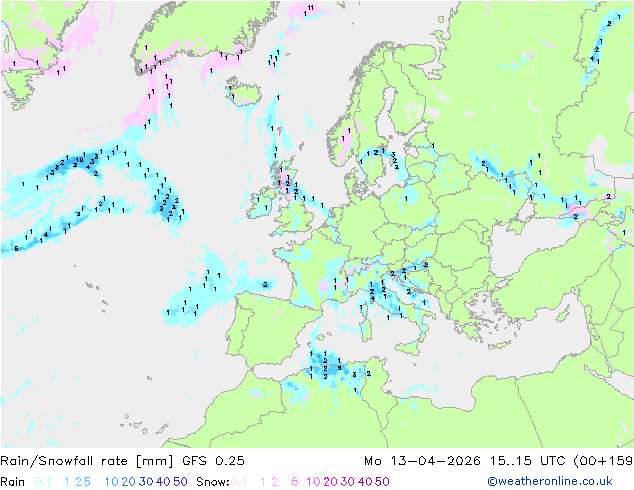The image size is (634, 490).
Task: Select the Rain legend 50 color value
Action: (x=180, y=482)
